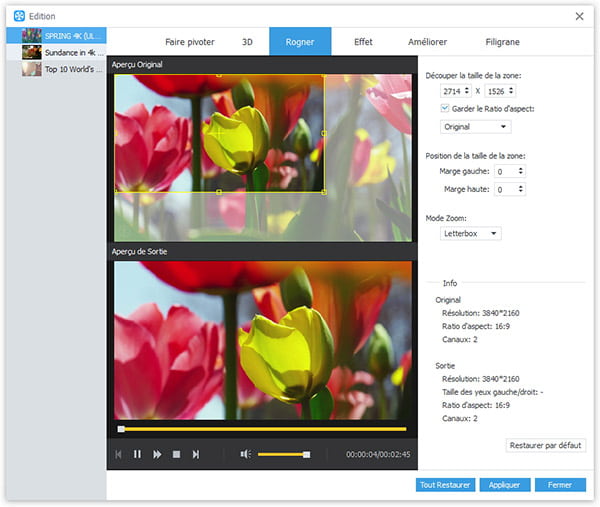Expand the Letterbox zoom mode dropdown
The width and height of the screenshot is (600, 507).
pos(471,233)
